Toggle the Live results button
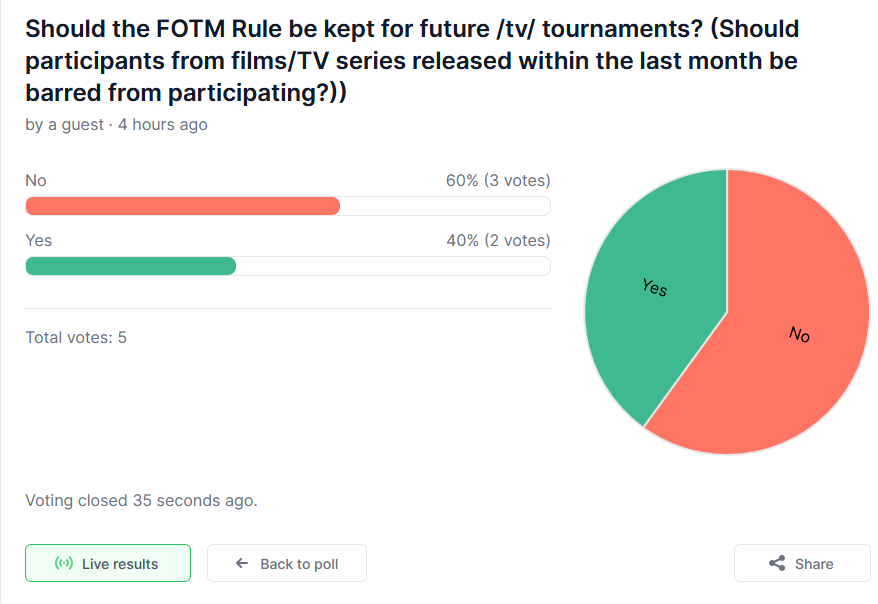The width and height of the screenshot is (878, 604). point(108,563)
